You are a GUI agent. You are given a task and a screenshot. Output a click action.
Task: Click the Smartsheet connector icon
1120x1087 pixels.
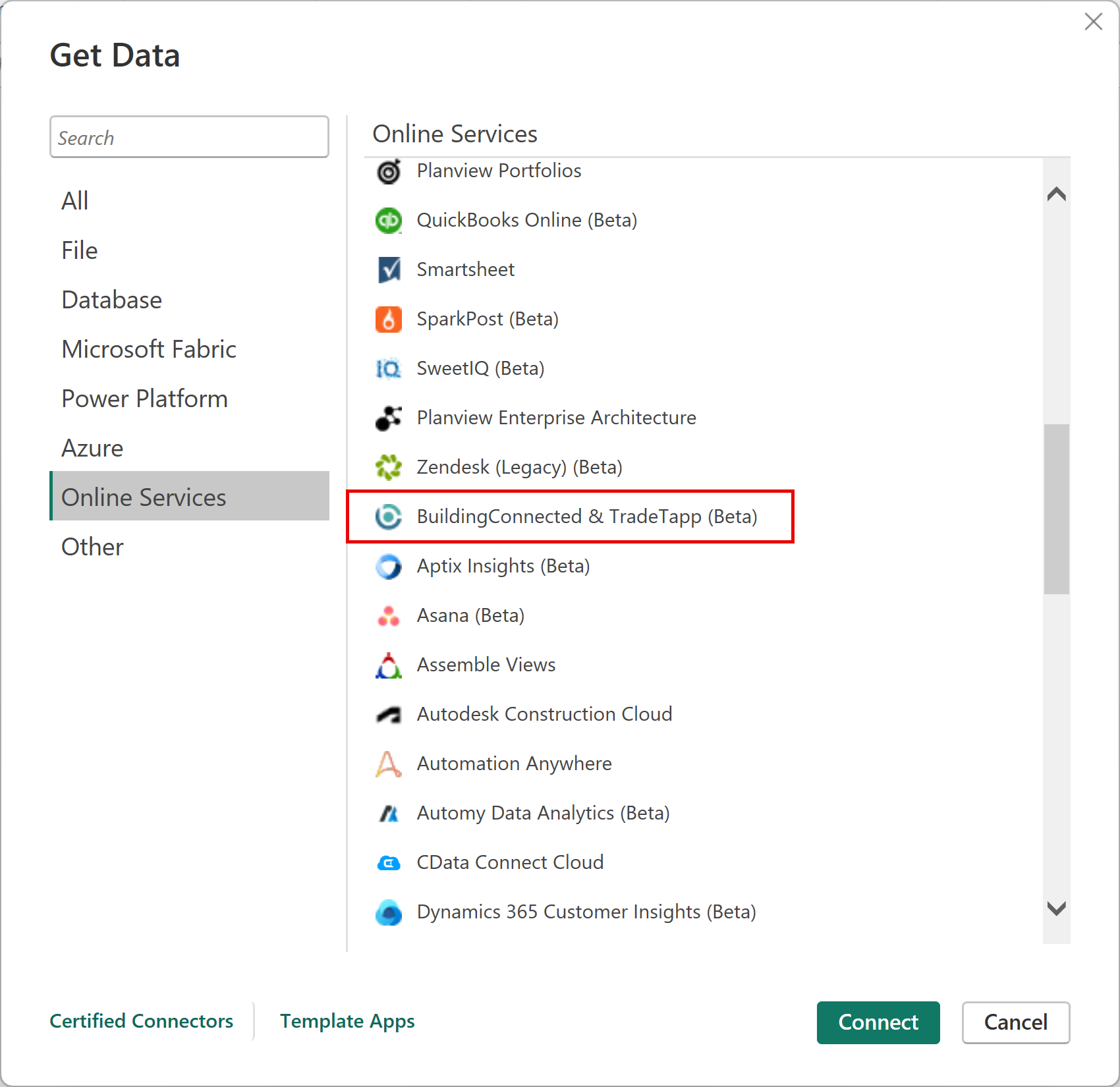389,269
